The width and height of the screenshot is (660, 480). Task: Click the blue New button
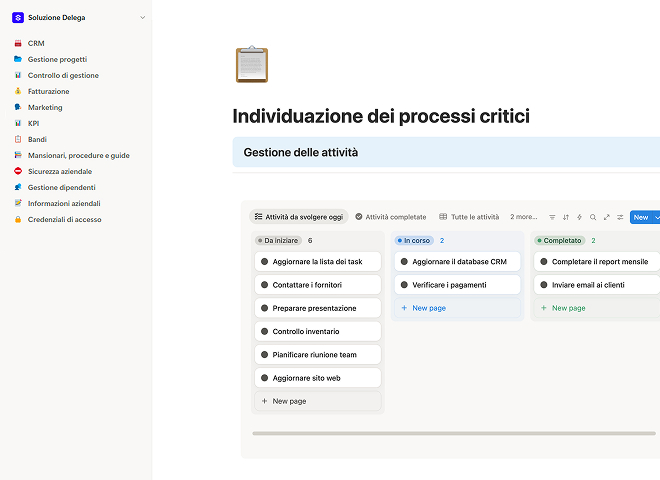[x=641, y=217]
